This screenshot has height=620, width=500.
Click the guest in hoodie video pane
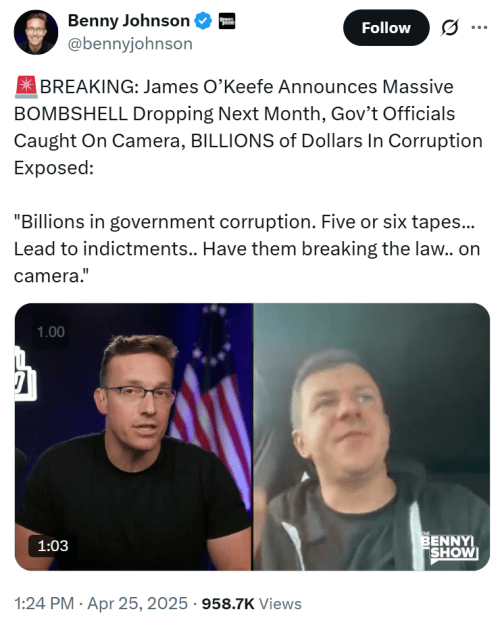pos(371,437)
